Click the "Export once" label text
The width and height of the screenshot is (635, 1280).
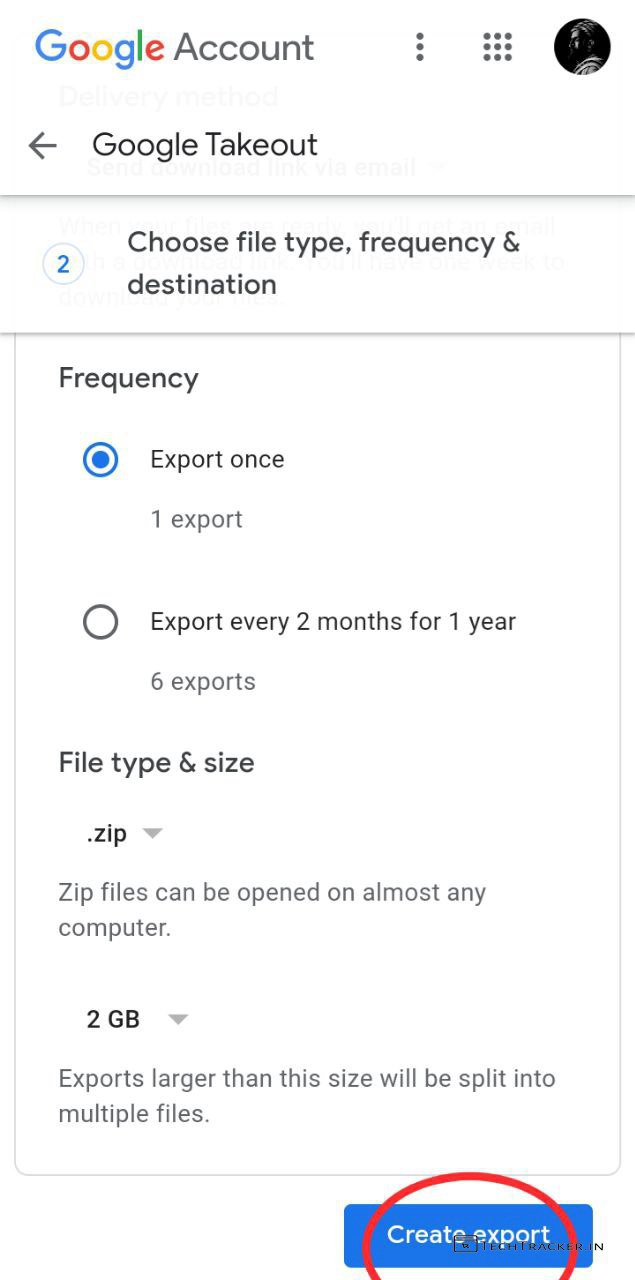(217, 459)
